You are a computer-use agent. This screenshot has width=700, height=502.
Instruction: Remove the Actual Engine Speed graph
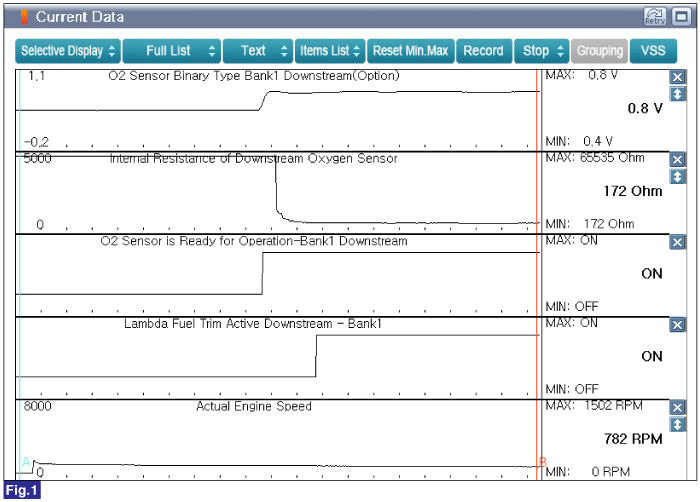click(677, 407)
